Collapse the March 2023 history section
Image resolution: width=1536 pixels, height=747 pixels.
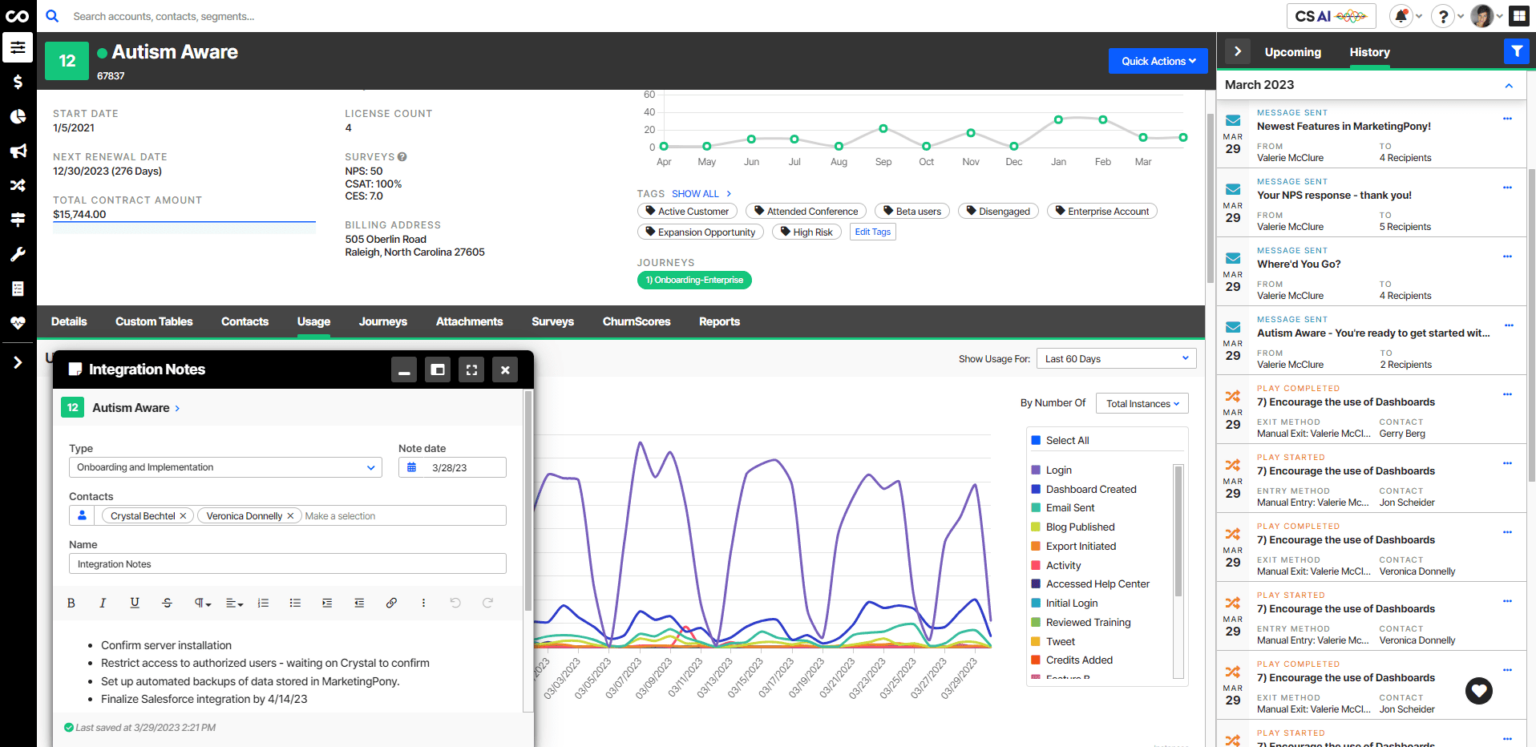(1508, 85)
